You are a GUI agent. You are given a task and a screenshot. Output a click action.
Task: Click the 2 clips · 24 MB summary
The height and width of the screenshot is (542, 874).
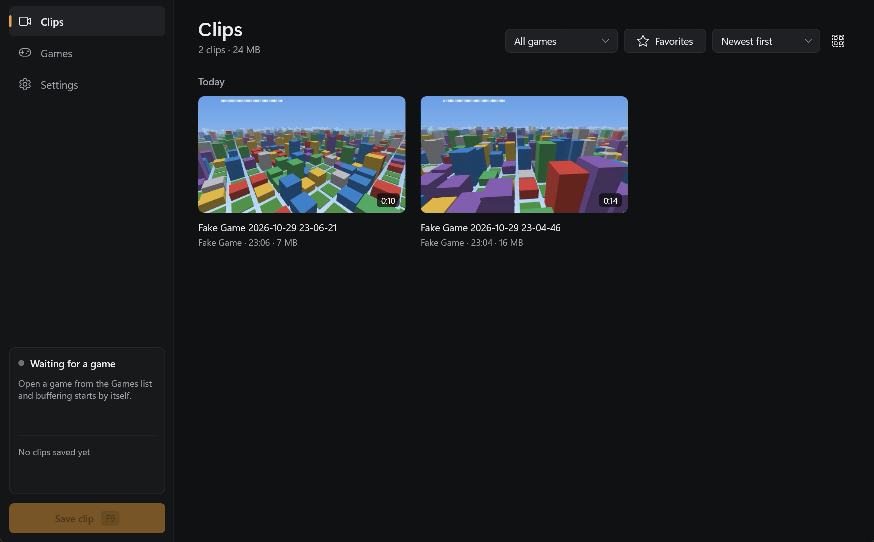(x=229, y=50)
